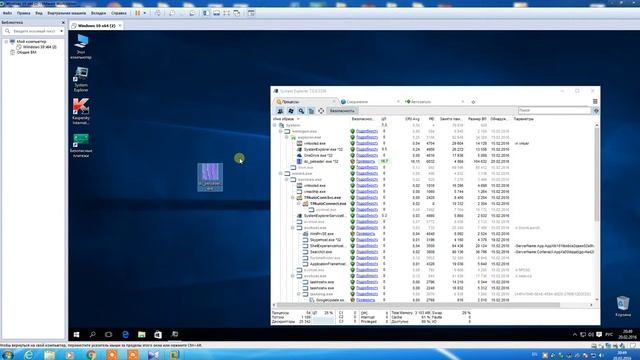Select the Kaspersky Internet Security desktop icon
This screenshot has width=640, height=360.
pyautogui.click(x=81, y=111)
